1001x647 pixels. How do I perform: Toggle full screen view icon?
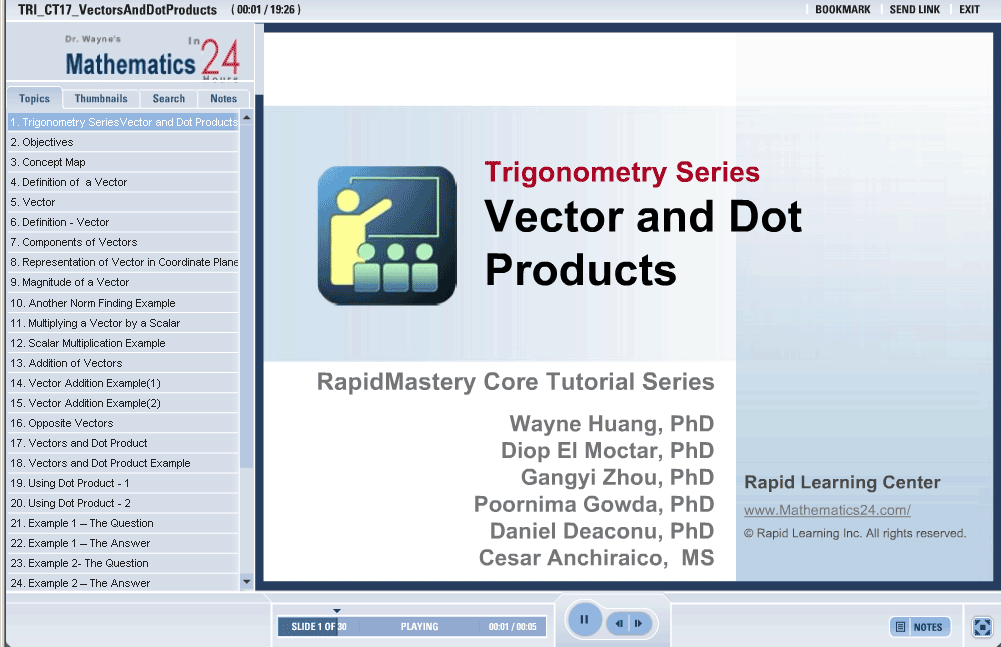pos(982,627)
